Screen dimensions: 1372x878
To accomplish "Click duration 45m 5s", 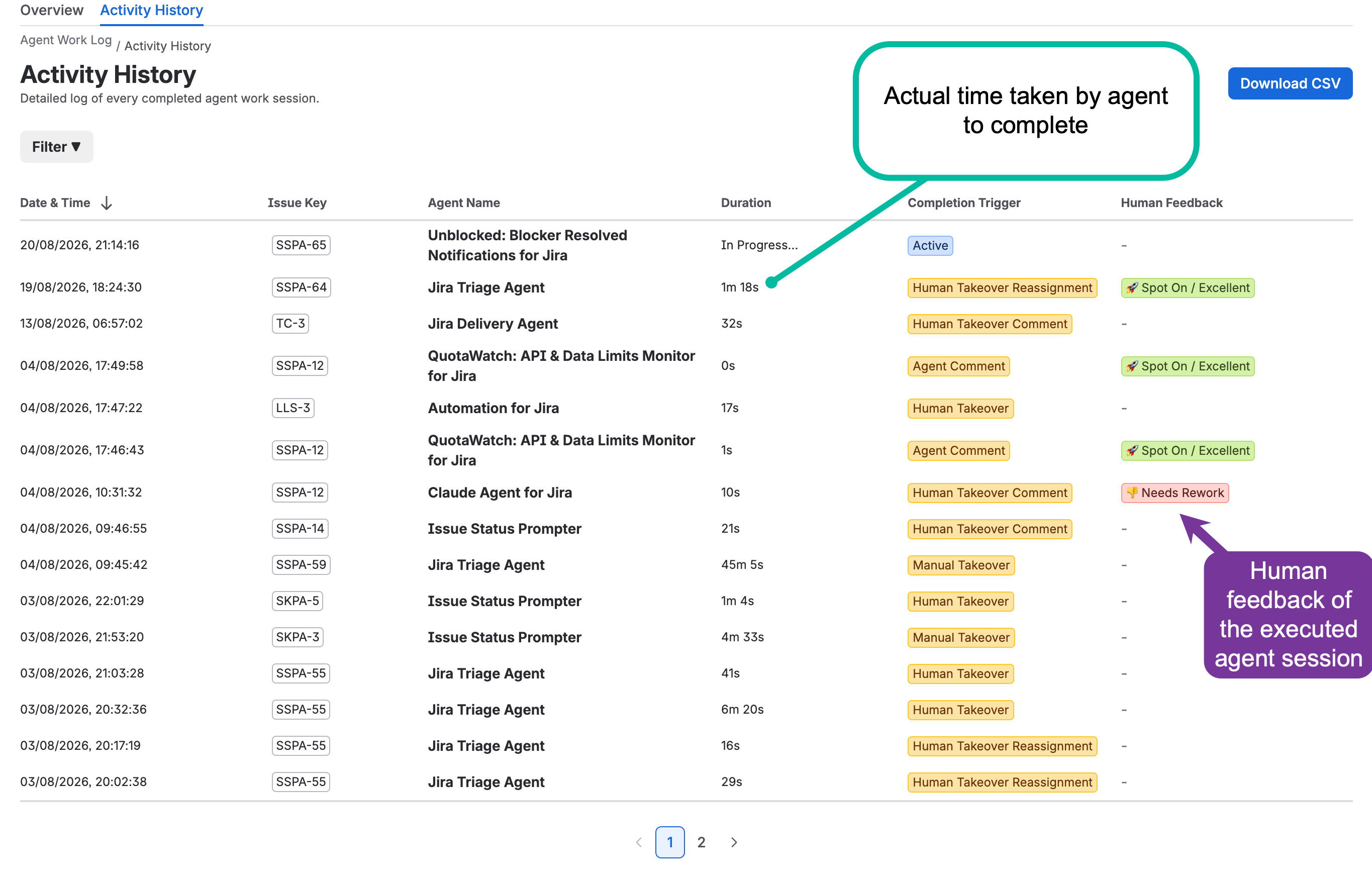I will point(742,565).
